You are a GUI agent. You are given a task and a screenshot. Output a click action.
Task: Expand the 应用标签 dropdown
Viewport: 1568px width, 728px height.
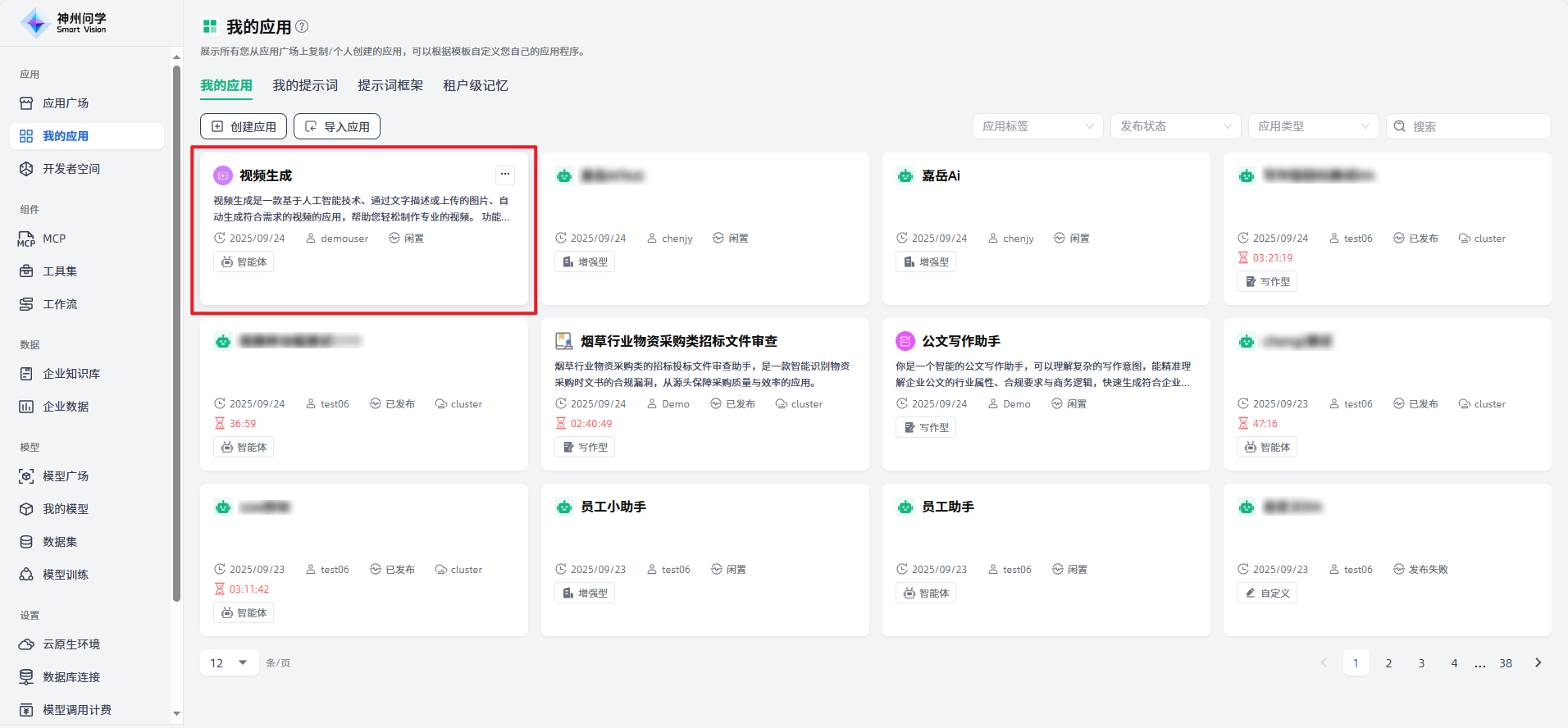point(1037,126)
